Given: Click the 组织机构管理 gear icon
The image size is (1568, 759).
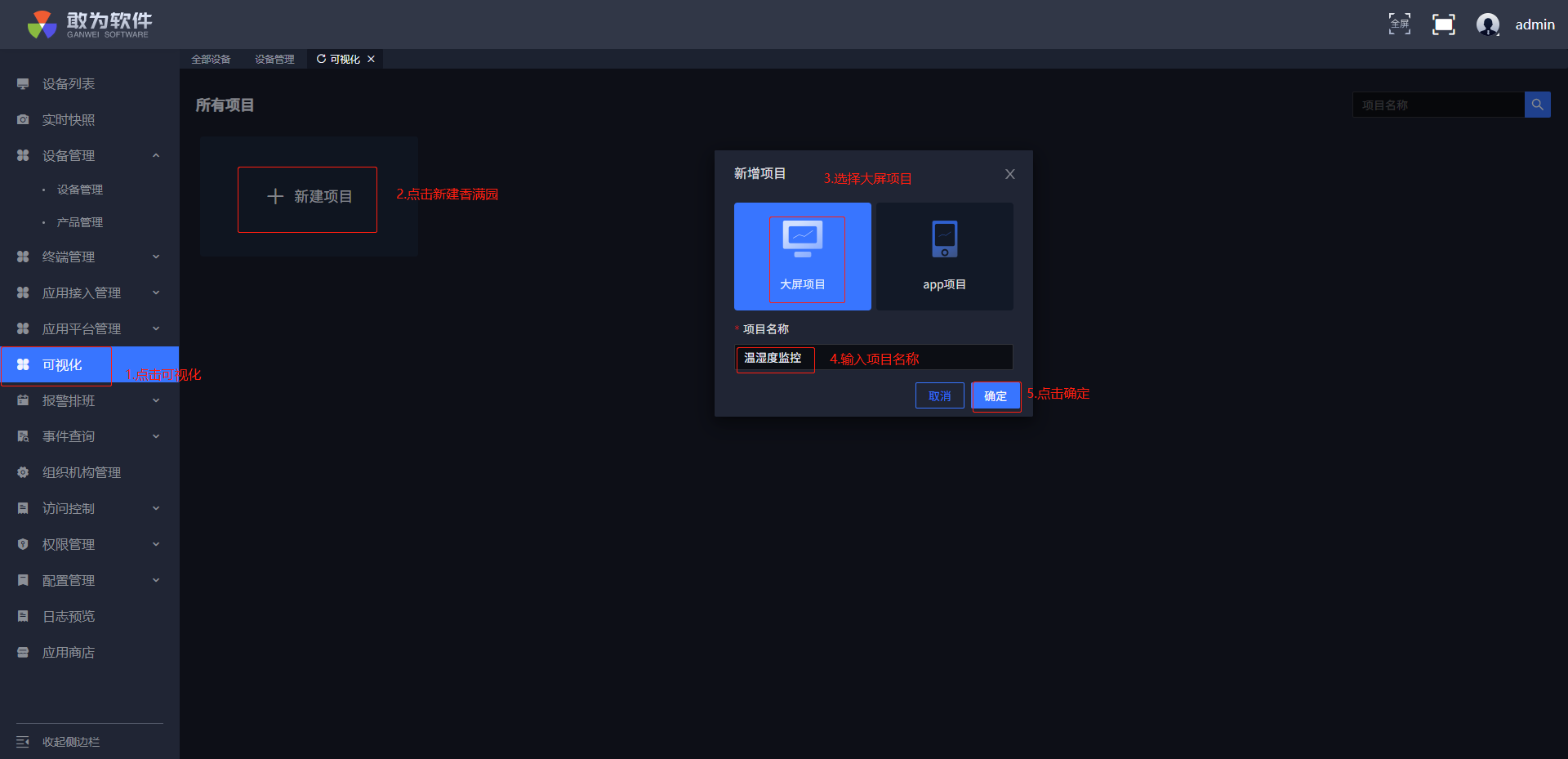Looking at the screenshot, I should [23, 473].
